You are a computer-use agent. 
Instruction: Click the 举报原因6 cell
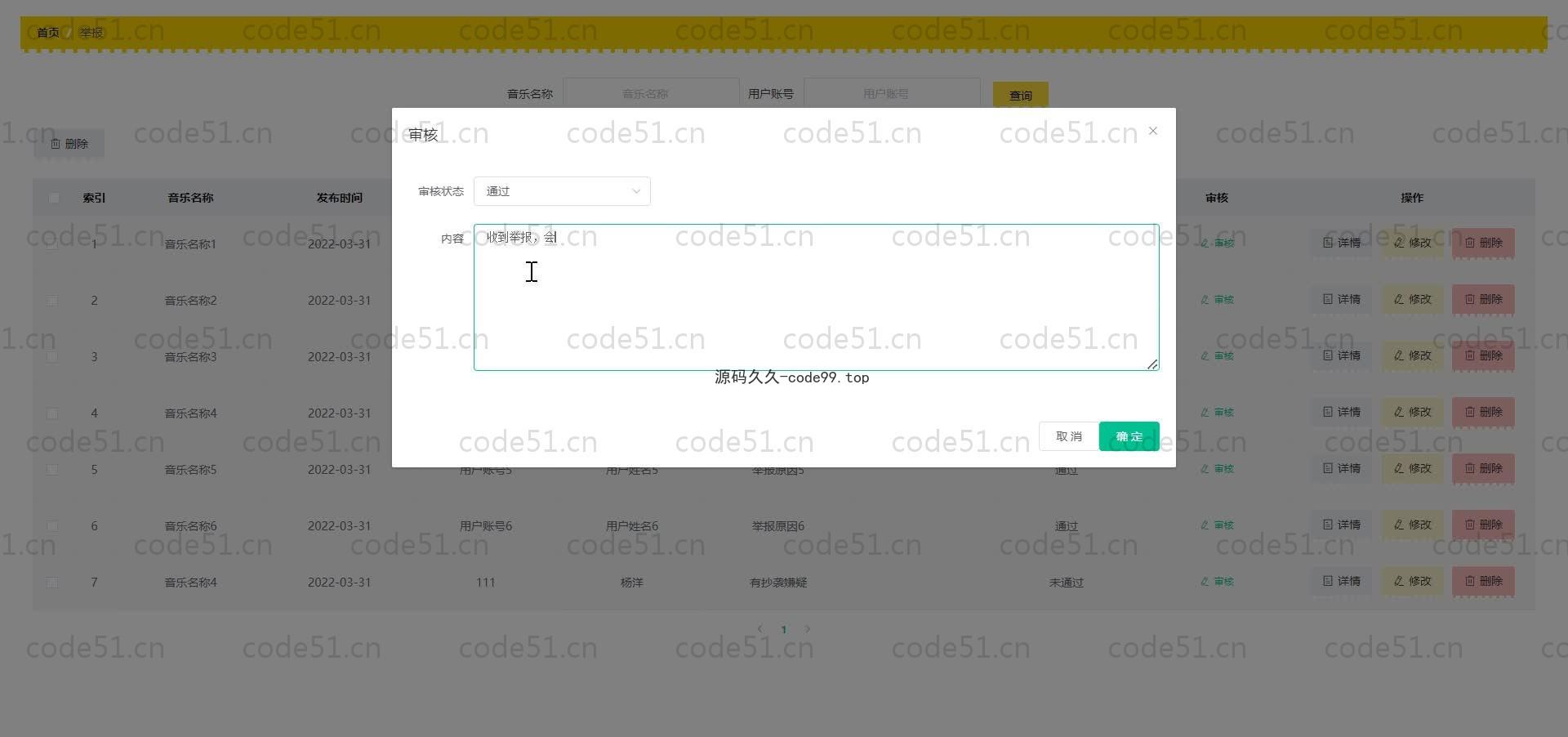point(778,526)
